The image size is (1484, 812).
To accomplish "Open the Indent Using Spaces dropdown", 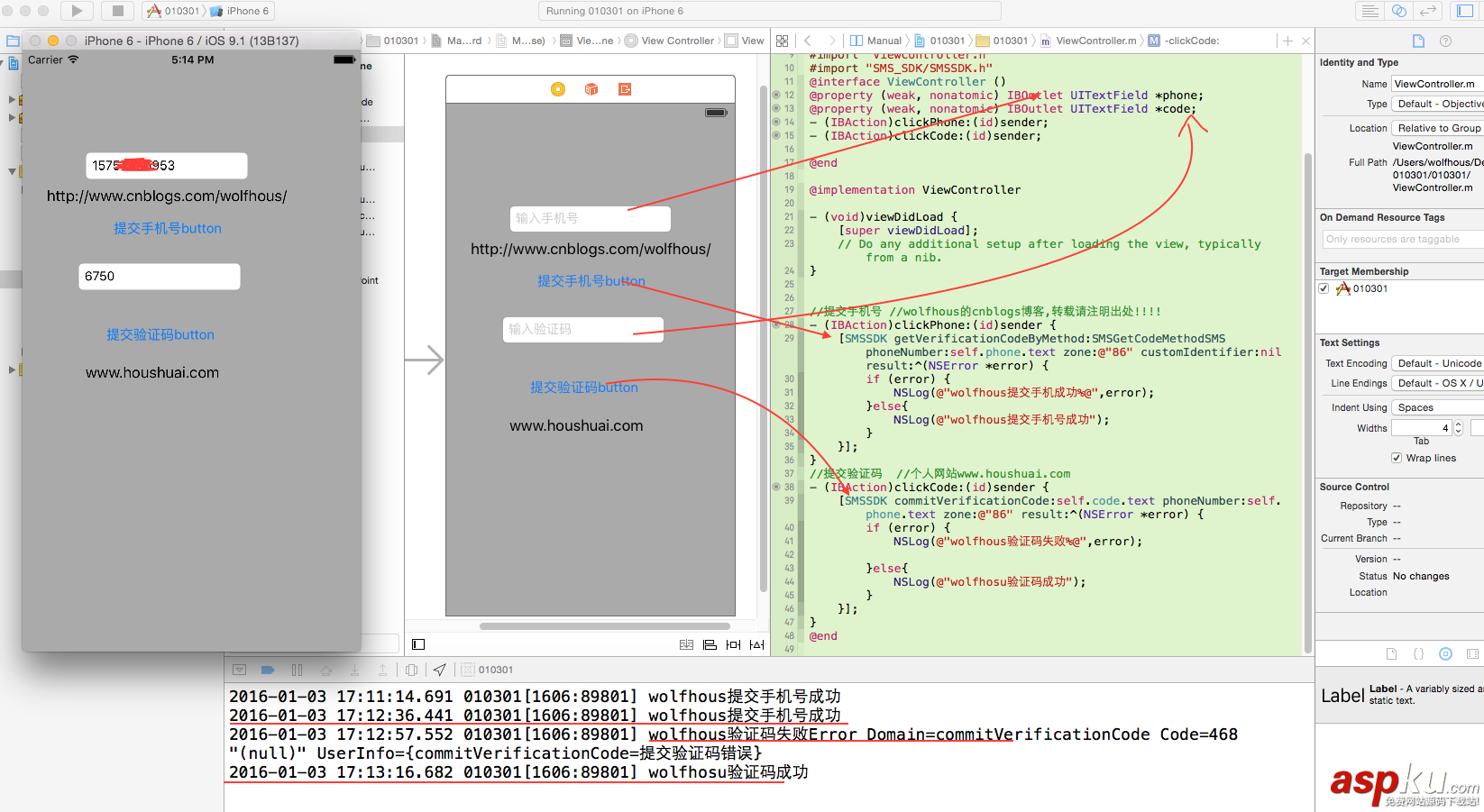I will click(1437, 407).
